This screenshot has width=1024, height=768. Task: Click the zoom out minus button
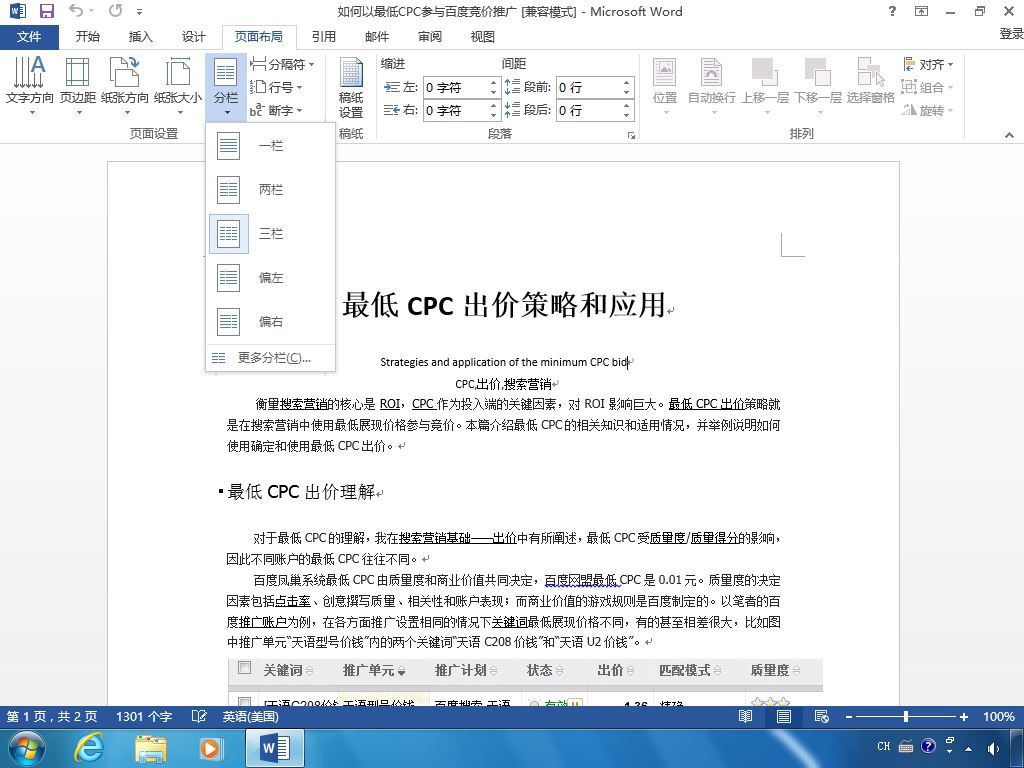(848, 716)
